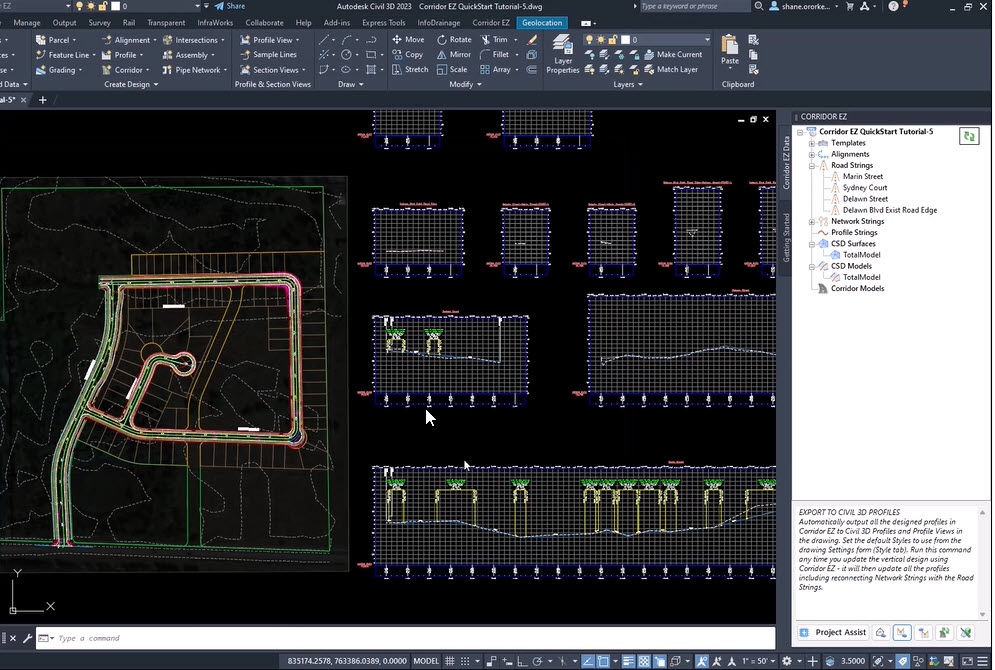Click shane.orourke user account button
The height and width of the screenshot is (670, 995).
(x=803, y=6)
